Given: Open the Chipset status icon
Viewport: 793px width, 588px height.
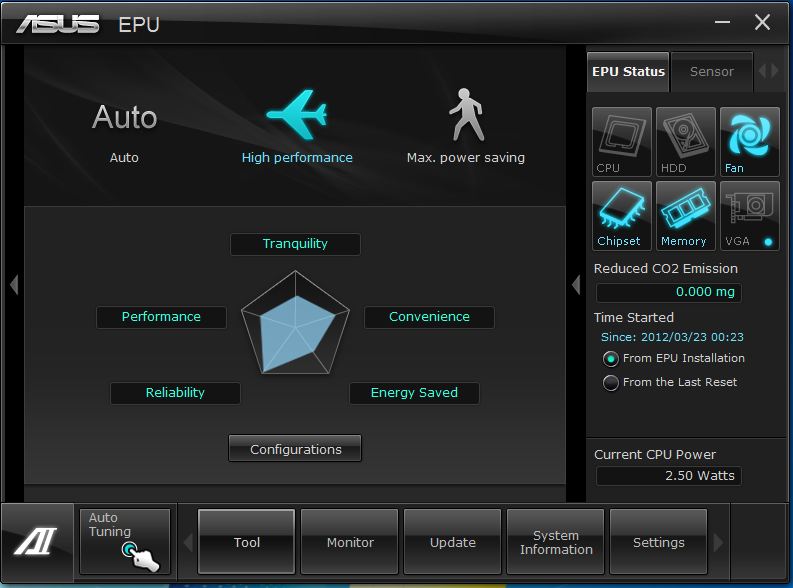Looking at the screenshot, I should (x=622, y=216).
